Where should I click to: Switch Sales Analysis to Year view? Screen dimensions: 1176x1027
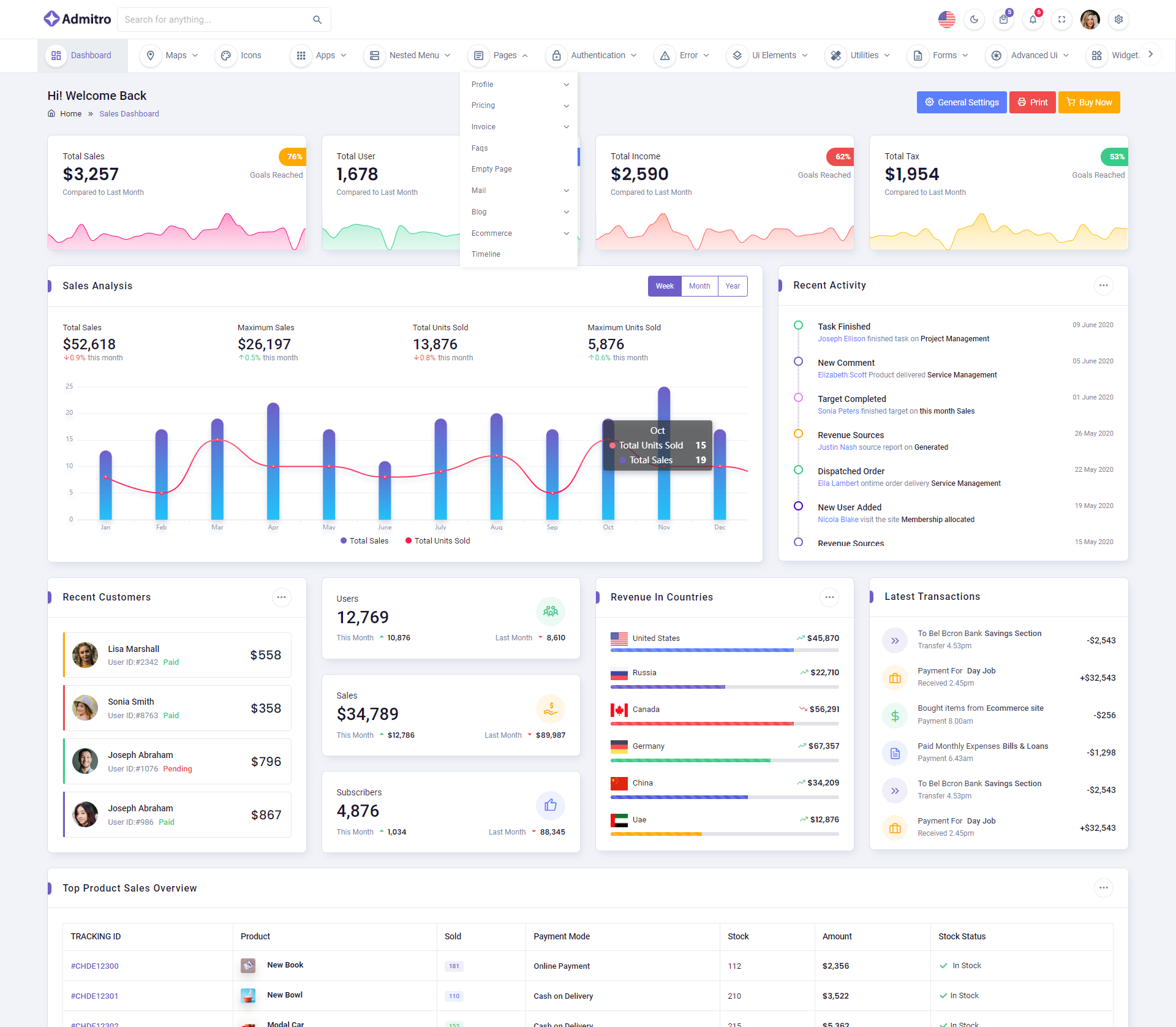[x=732, y=286]
